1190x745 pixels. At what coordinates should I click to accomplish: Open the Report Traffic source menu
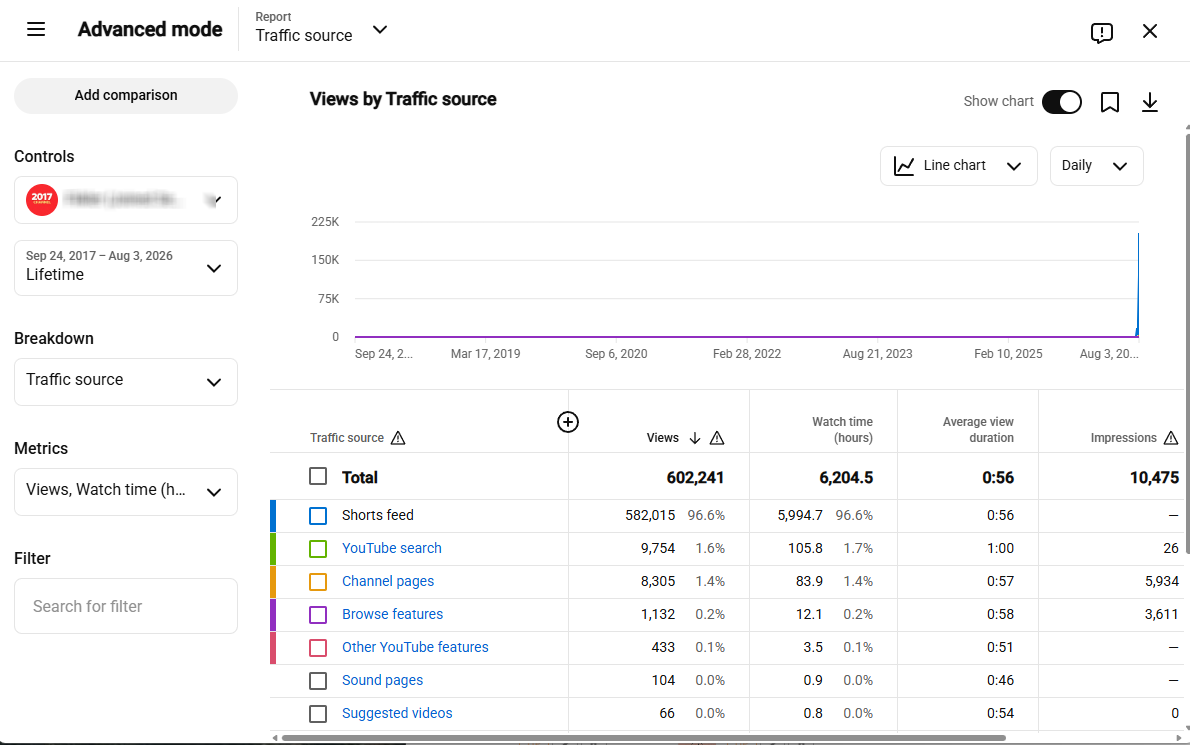click(x=321, y=30)
